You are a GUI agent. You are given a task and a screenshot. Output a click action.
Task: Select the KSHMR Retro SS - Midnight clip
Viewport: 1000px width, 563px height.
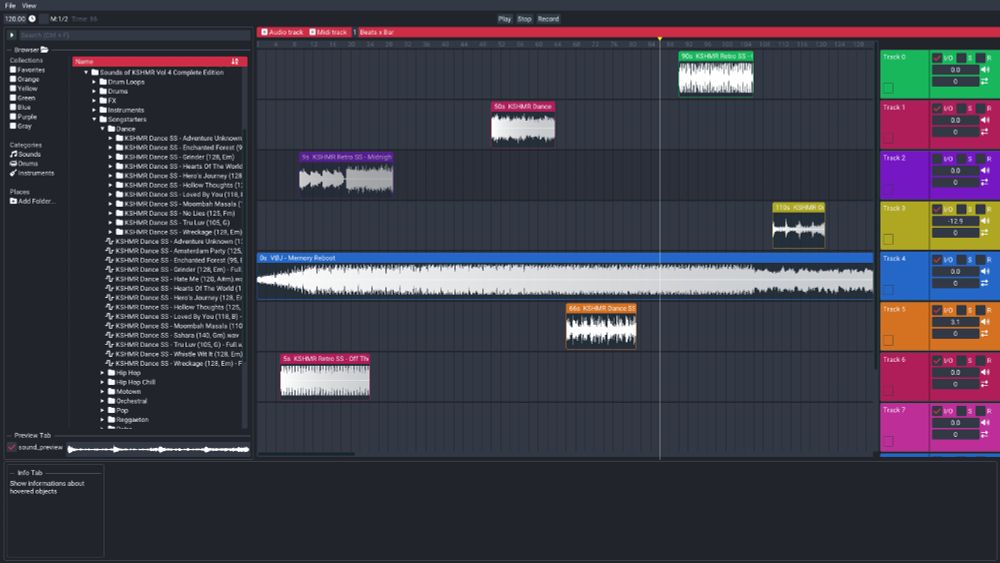(x=346, y=172)
